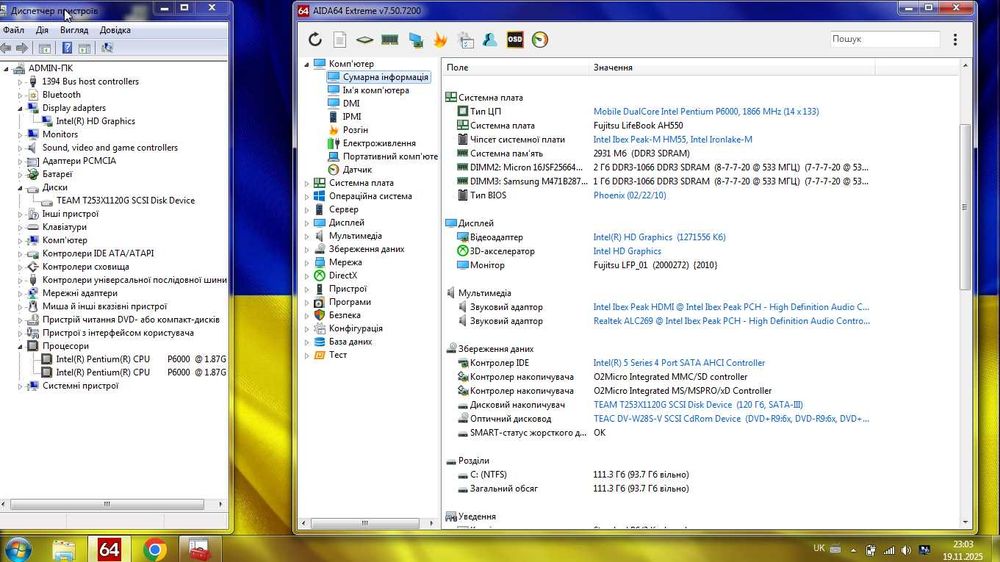This screenshot has width=1000, height=562.
Task: Open Mobile DualCore Intel Pentium P6000 link
Action: (706, 112)
